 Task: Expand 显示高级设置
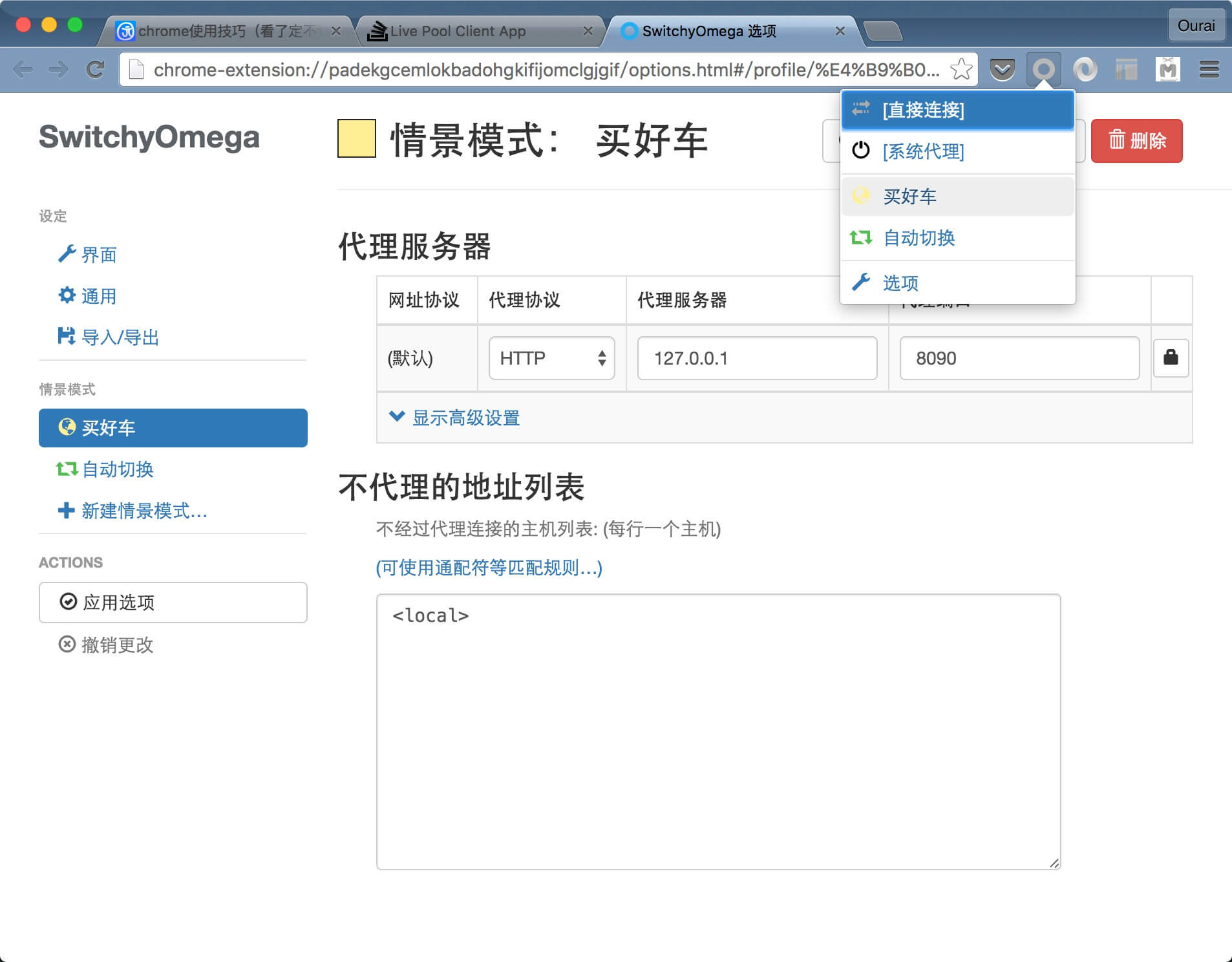coord(454,418)
